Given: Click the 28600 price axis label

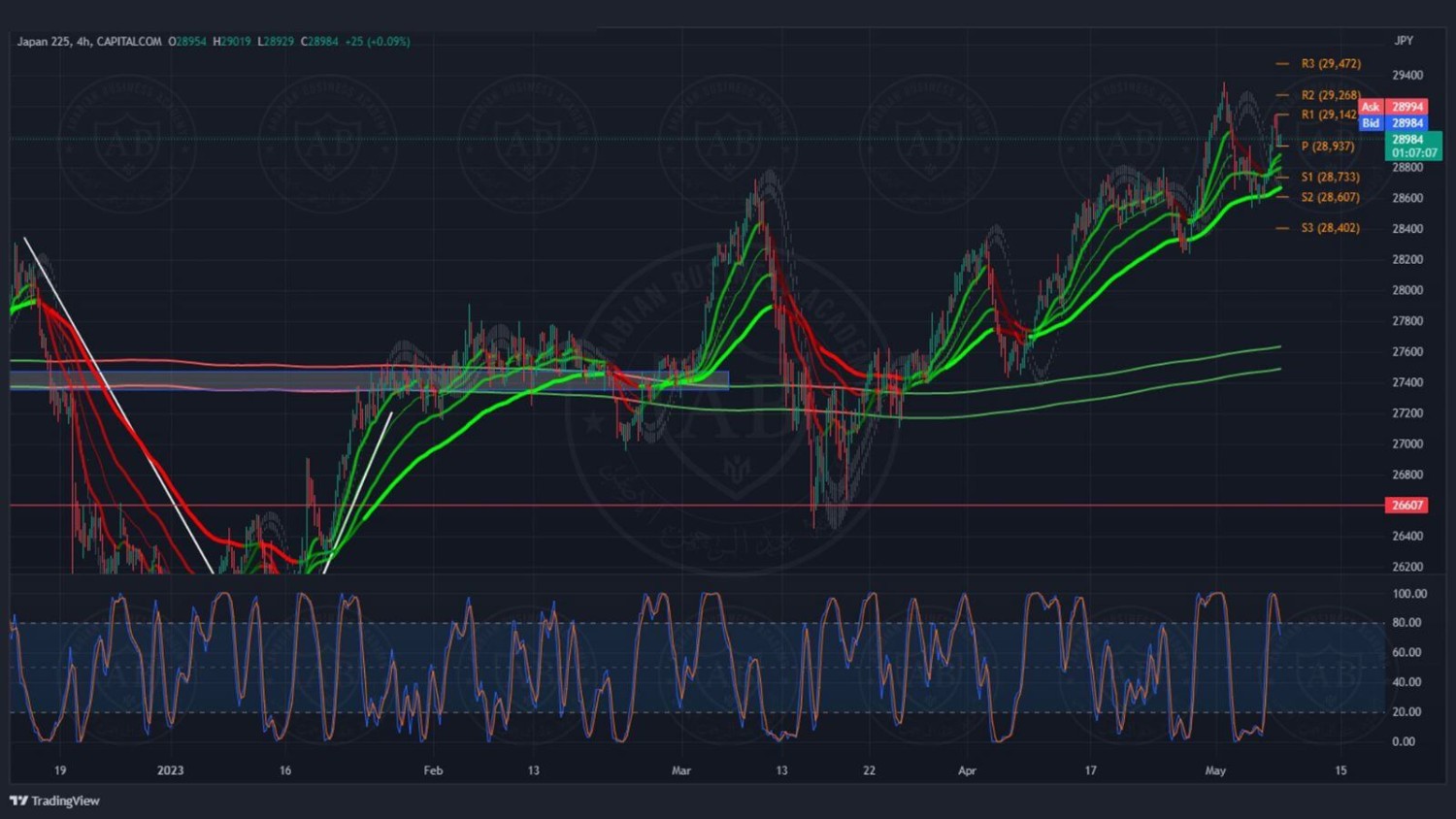Looking at the screenshot, I should 1407,198.
